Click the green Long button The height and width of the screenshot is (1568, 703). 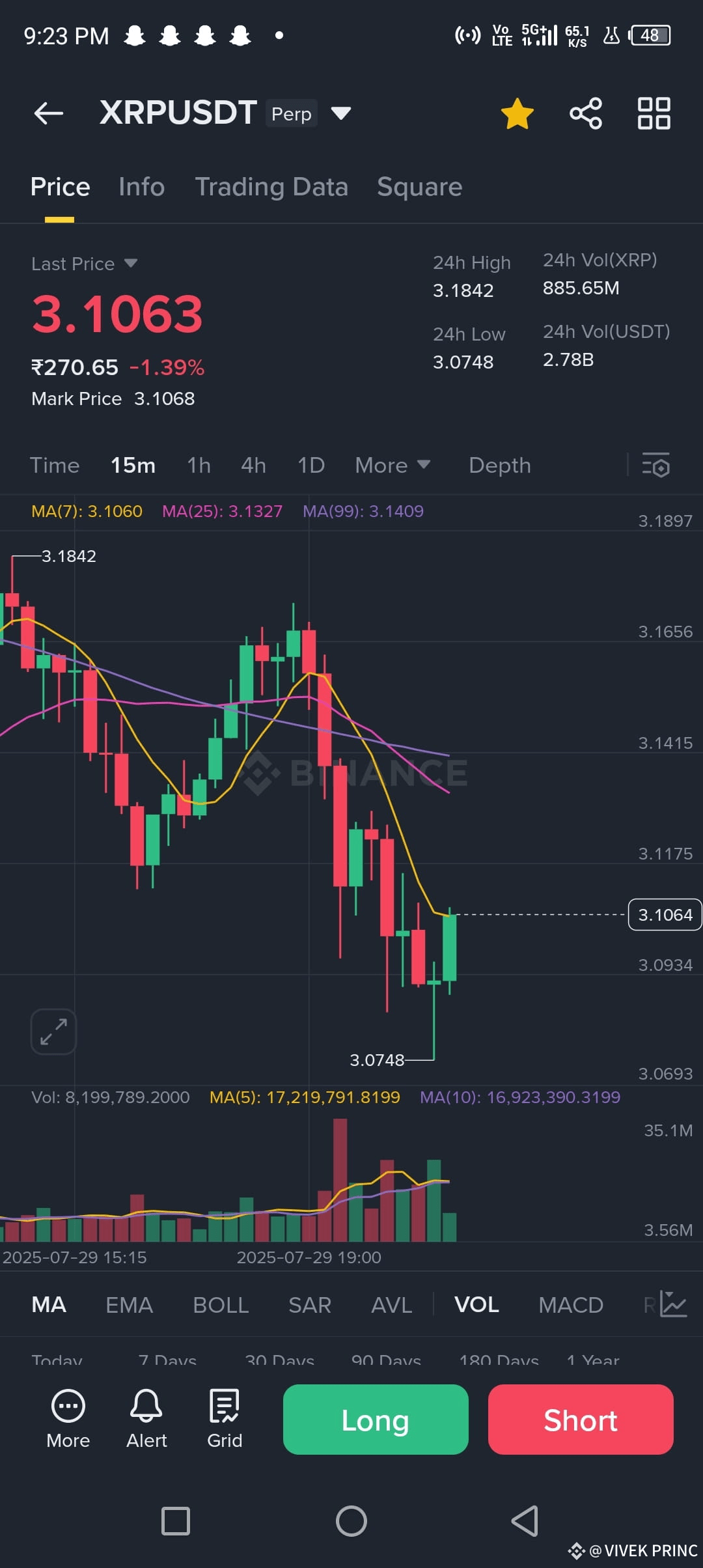pos(376,1420)
